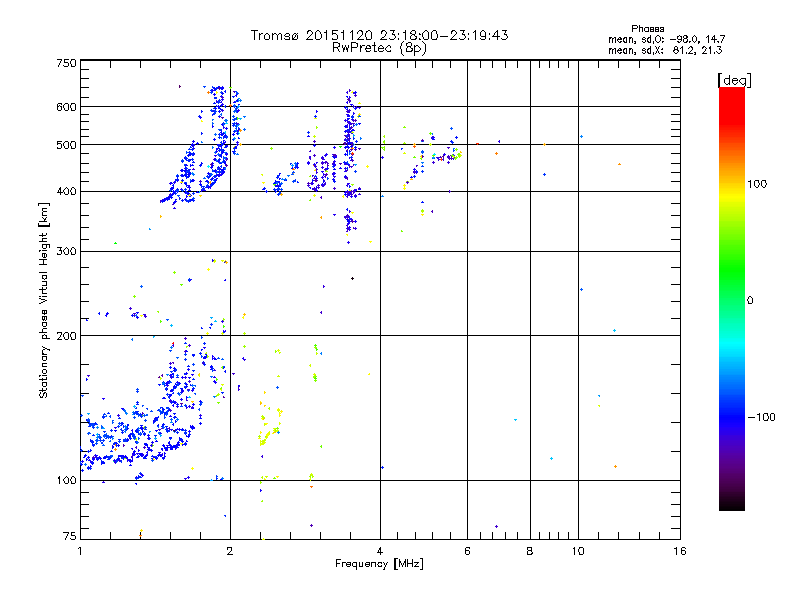The width and height of the screenshot is (800, 600).
Task: Click the y-axis tick label '750'
Action: click(66, 63)
